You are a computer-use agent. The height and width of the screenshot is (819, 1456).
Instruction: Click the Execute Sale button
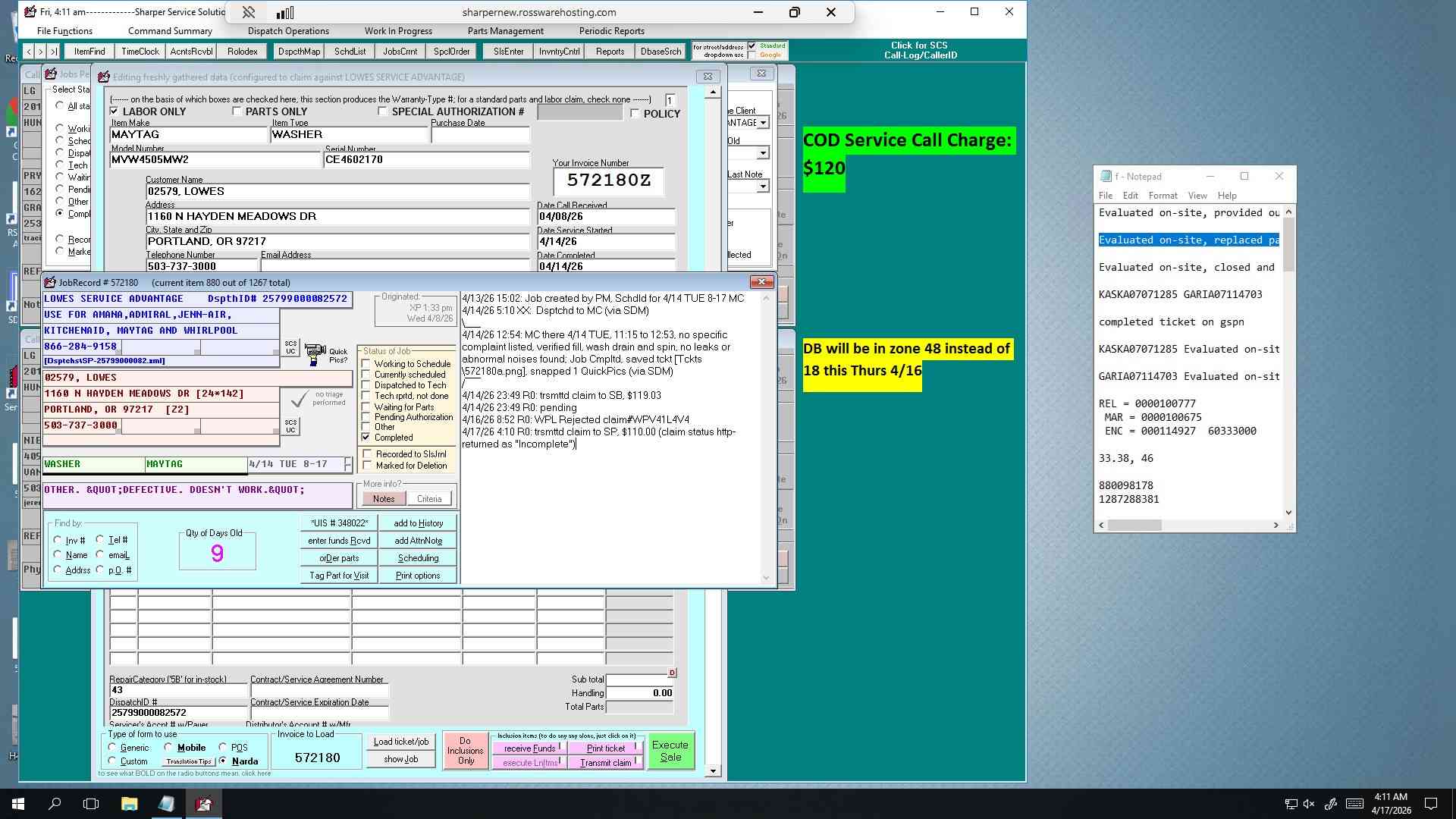670,751
